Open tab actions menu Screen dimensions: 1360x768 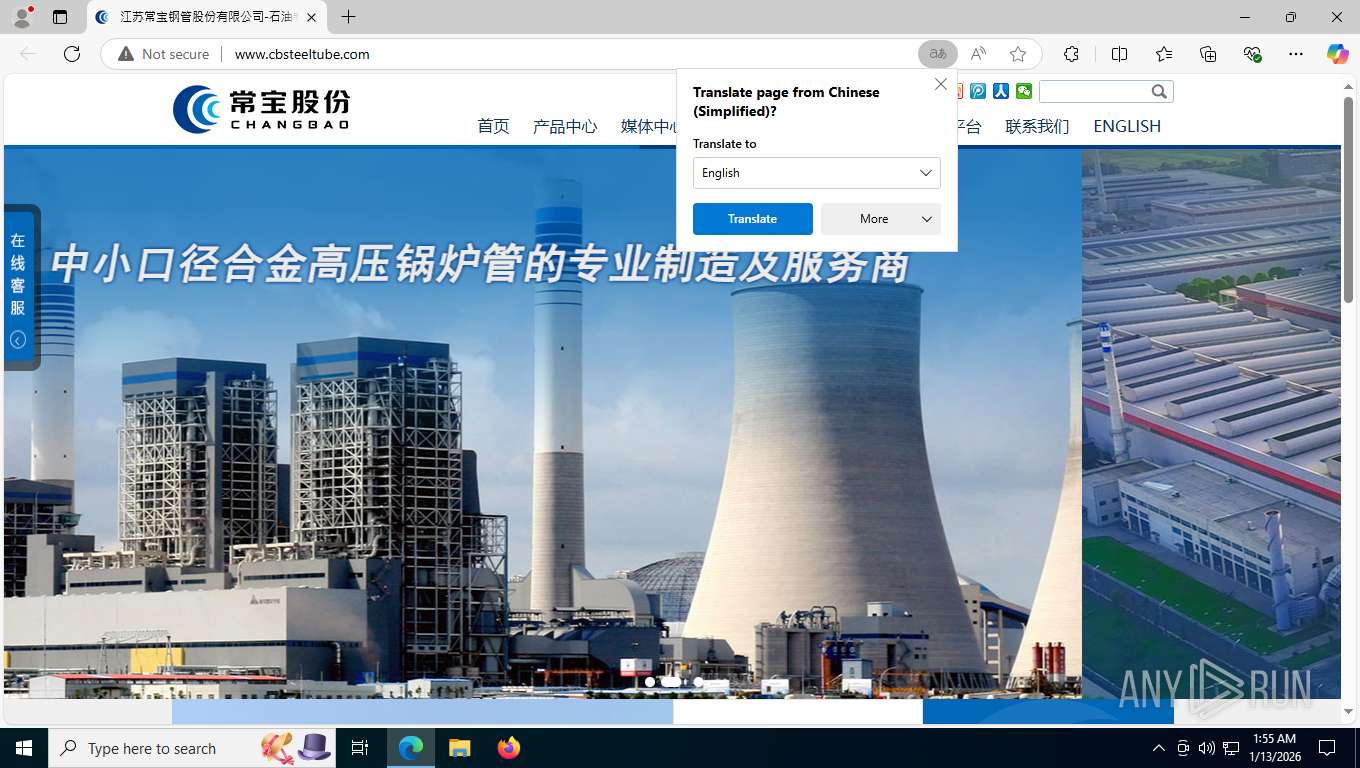tap(60, 17)
